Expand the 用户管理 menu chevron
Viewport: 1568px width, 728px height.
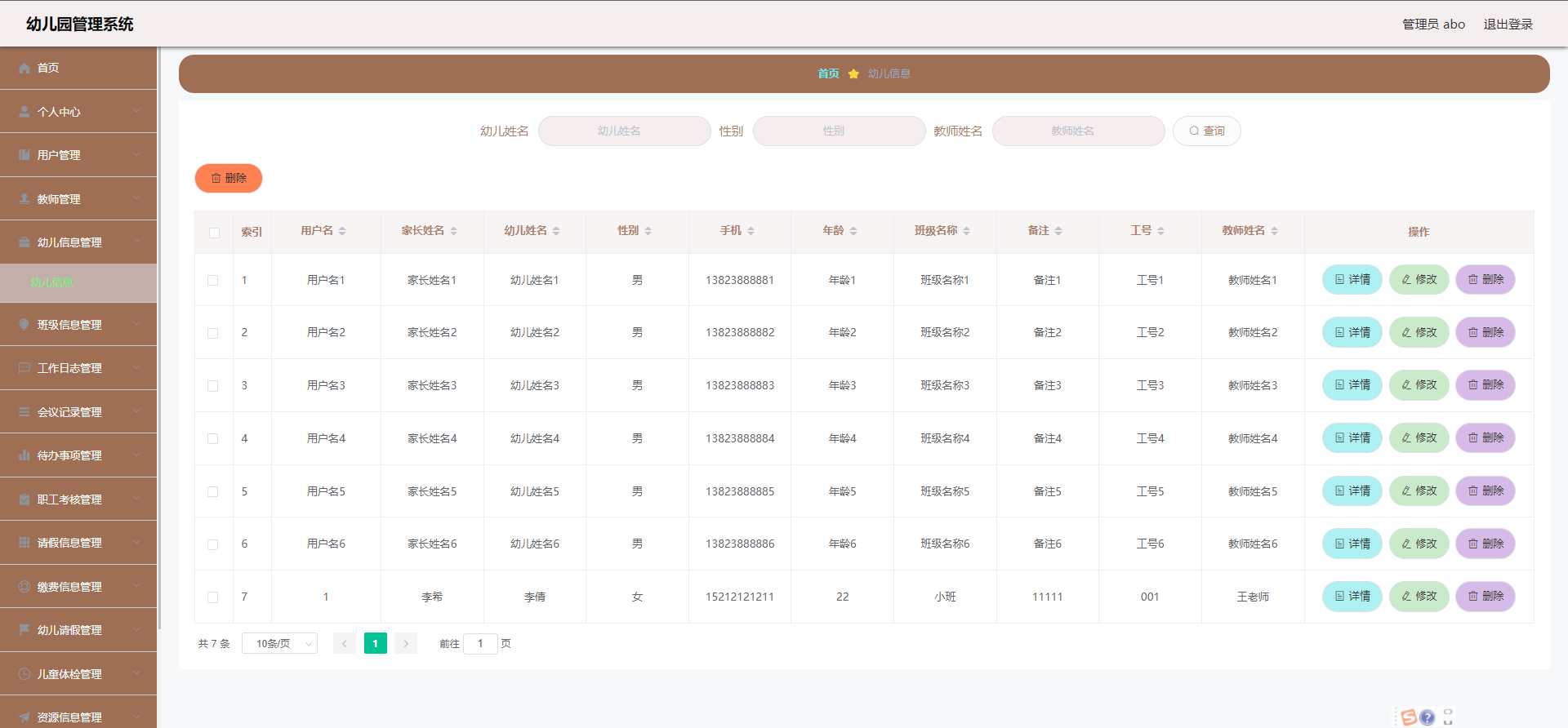pos(136,154)
